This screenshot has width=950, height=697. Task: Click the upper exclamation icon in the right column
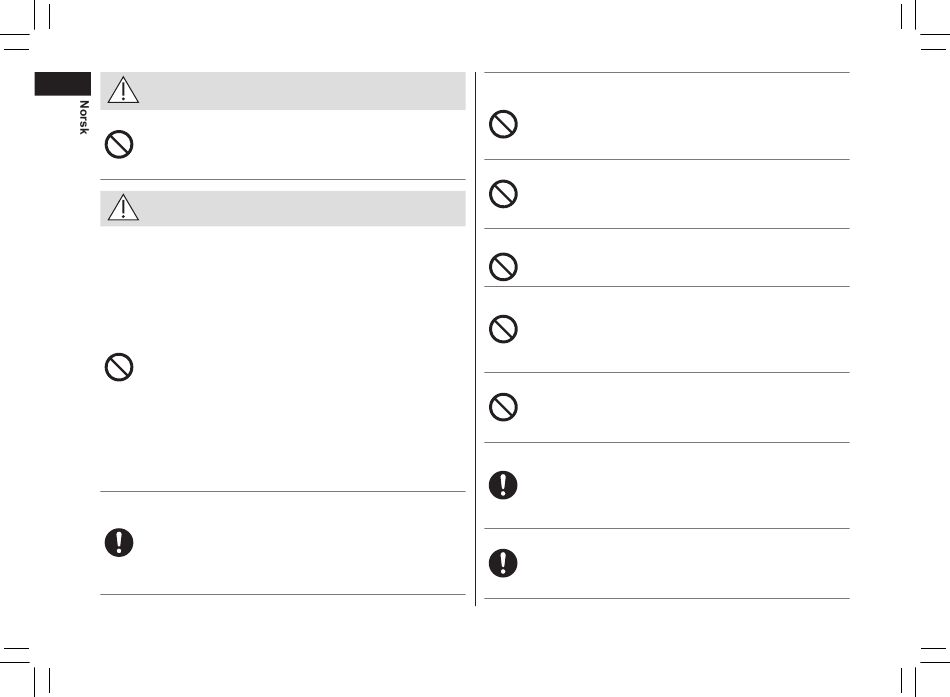coord(503,485)
